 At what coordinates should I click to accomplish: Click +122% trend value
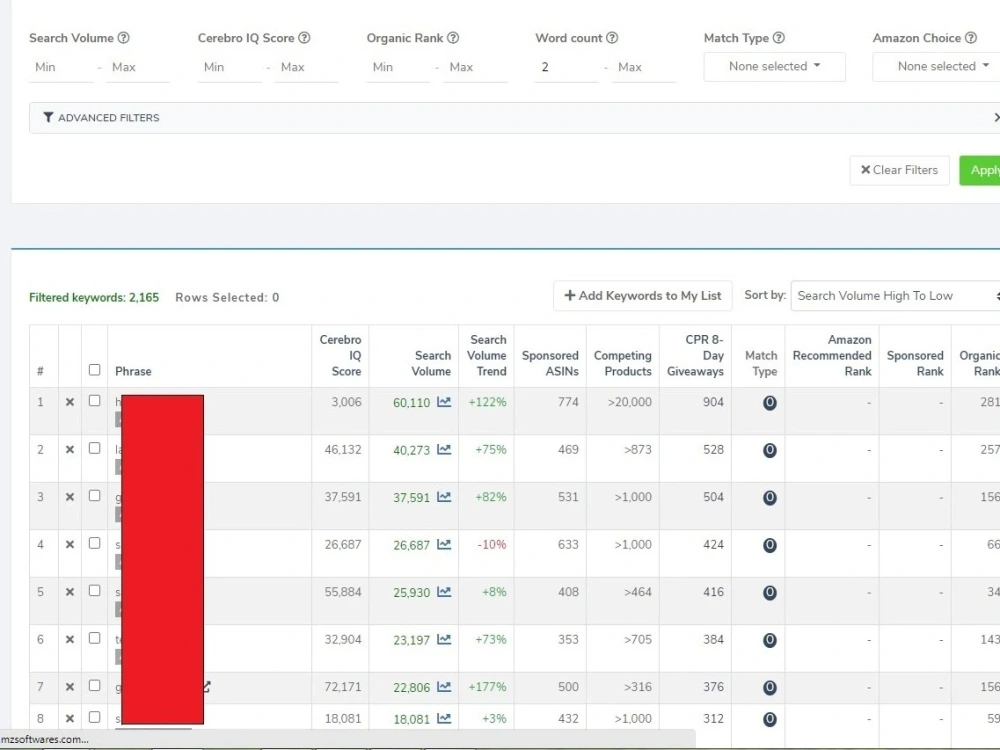tap(487, 402)
